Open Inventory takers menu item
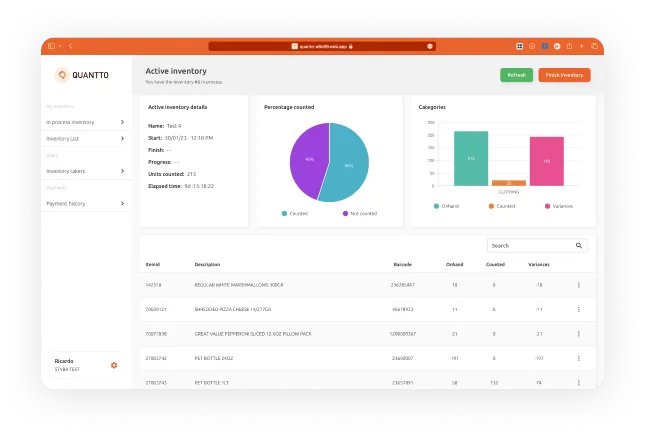Screen dimensions: 645x435 [86, 171]
